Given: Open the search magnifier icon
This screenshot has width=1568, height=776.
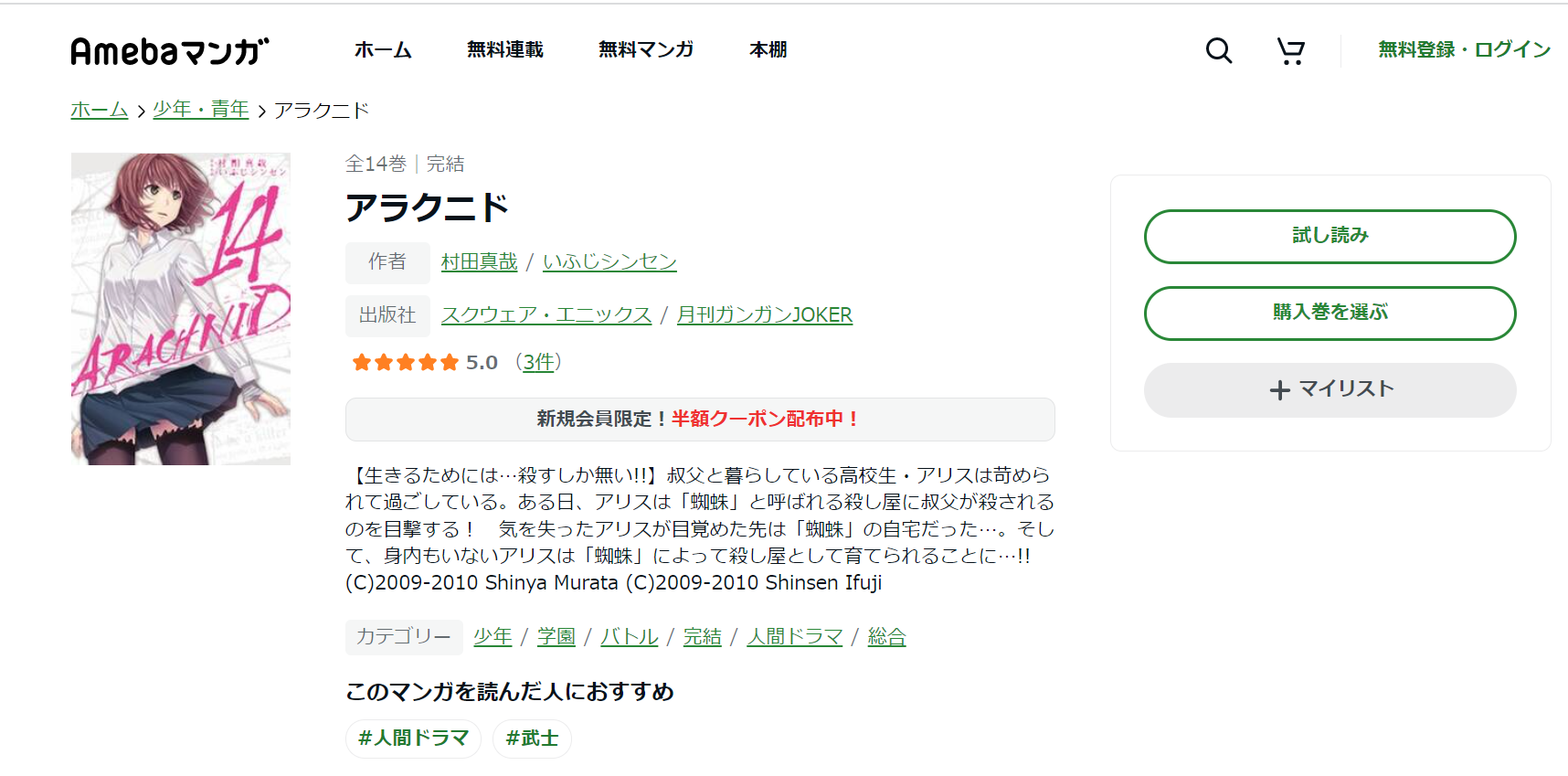Looking at the screenshot, I should 1219,50.
